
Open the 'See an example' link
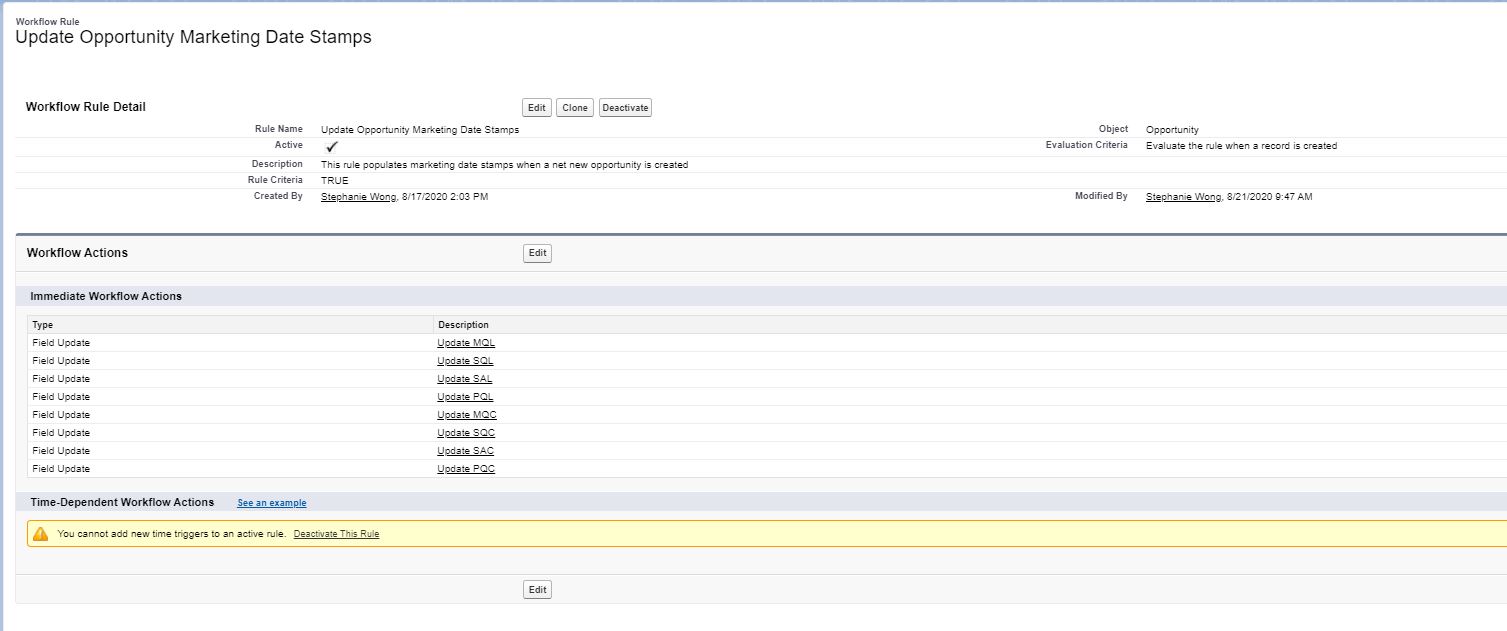point(272,503)
